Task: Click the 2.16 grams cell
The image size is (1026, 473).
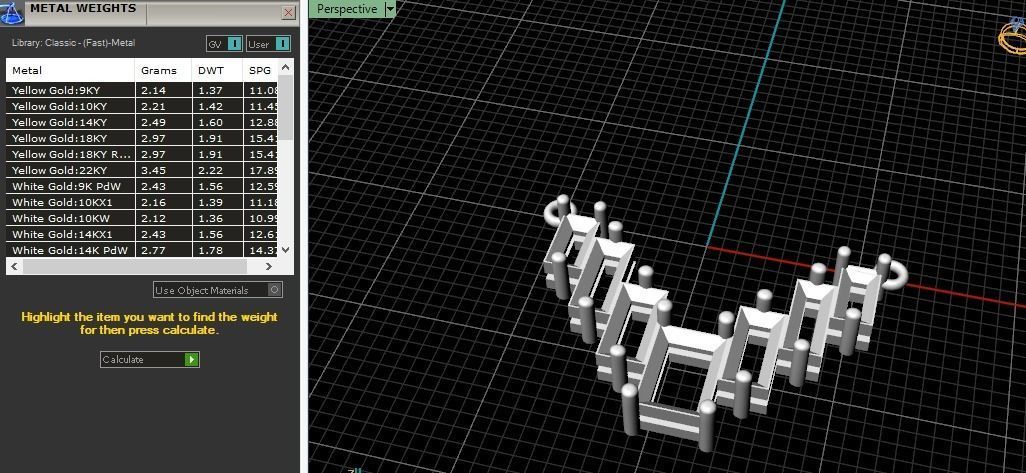Action: pos(164,202)
